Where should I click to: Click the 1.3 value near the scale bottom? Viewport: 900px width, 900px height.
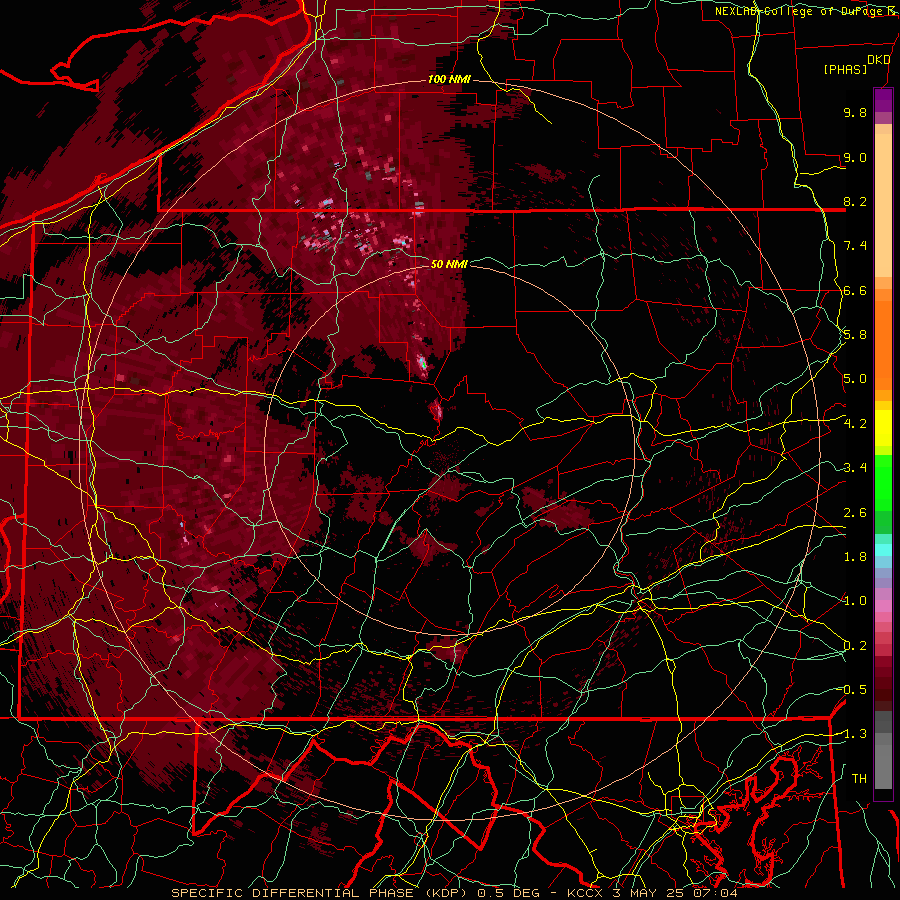tap(853, 735)
